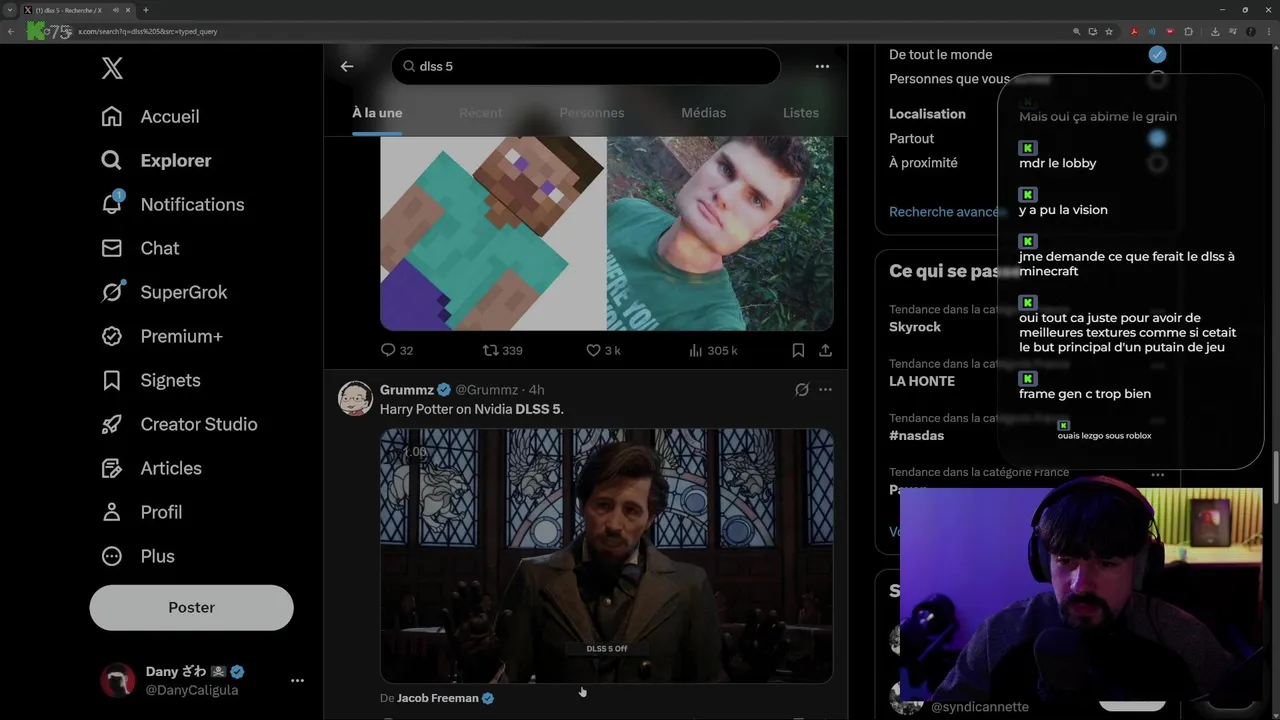Screen dimensions: 1280x720
Task: Open Premium+ subscription page
Action: pyautogui.click(x=162, y=336)
